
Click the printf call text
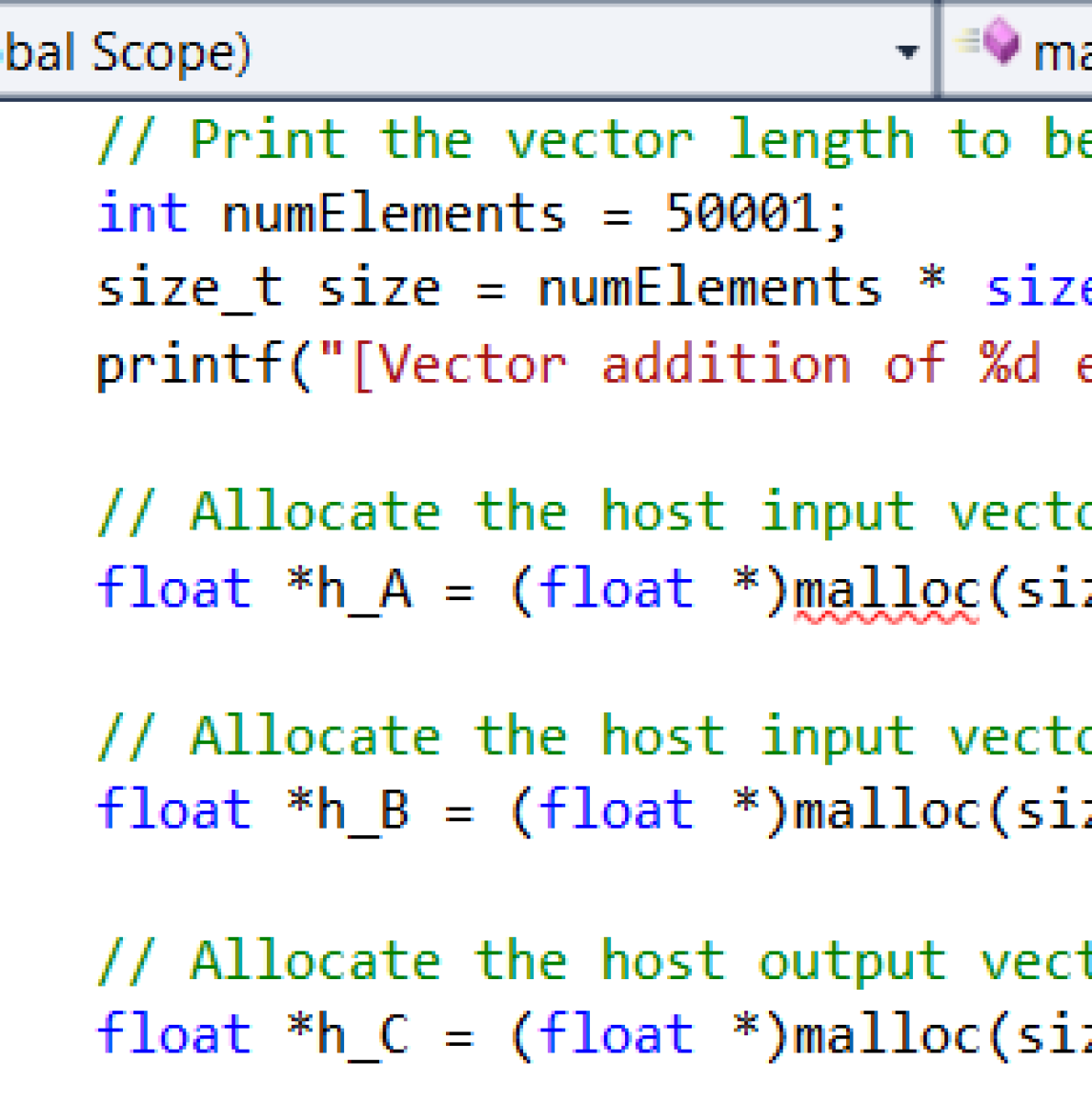[189, 366]
